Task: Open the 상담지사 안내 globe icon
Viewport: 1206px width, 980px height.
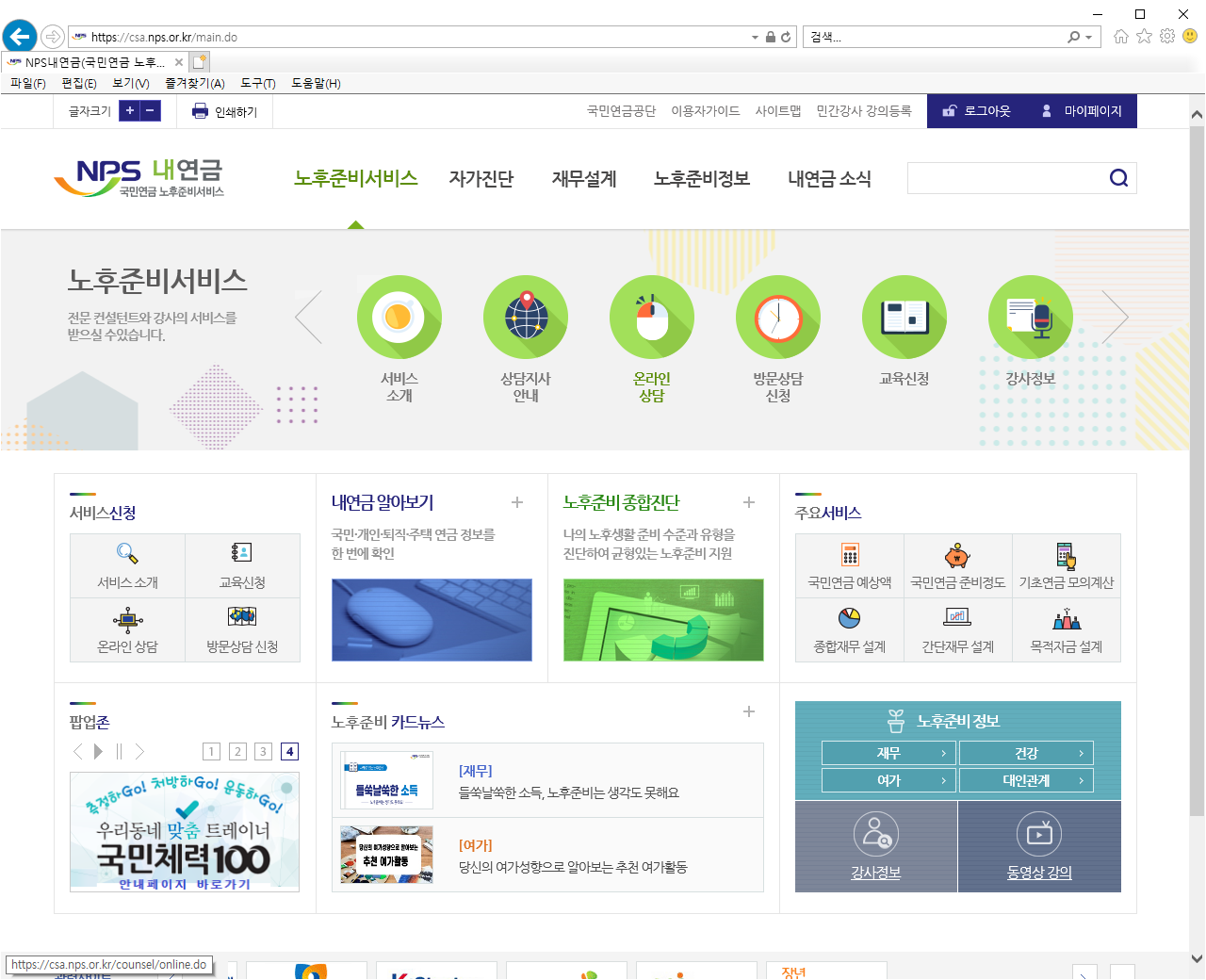Action: pos(526,317)
